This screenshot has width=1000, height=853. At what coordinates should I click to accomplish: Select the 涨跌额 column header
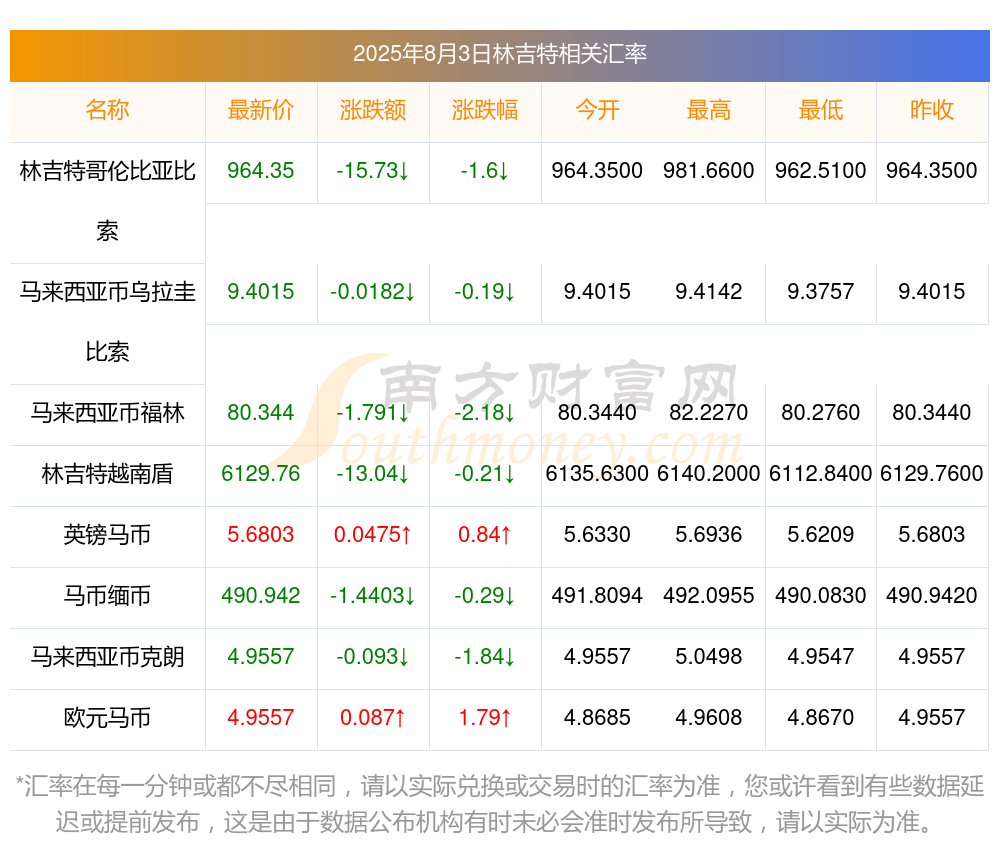pyautogui.click(x=373, y=110)
